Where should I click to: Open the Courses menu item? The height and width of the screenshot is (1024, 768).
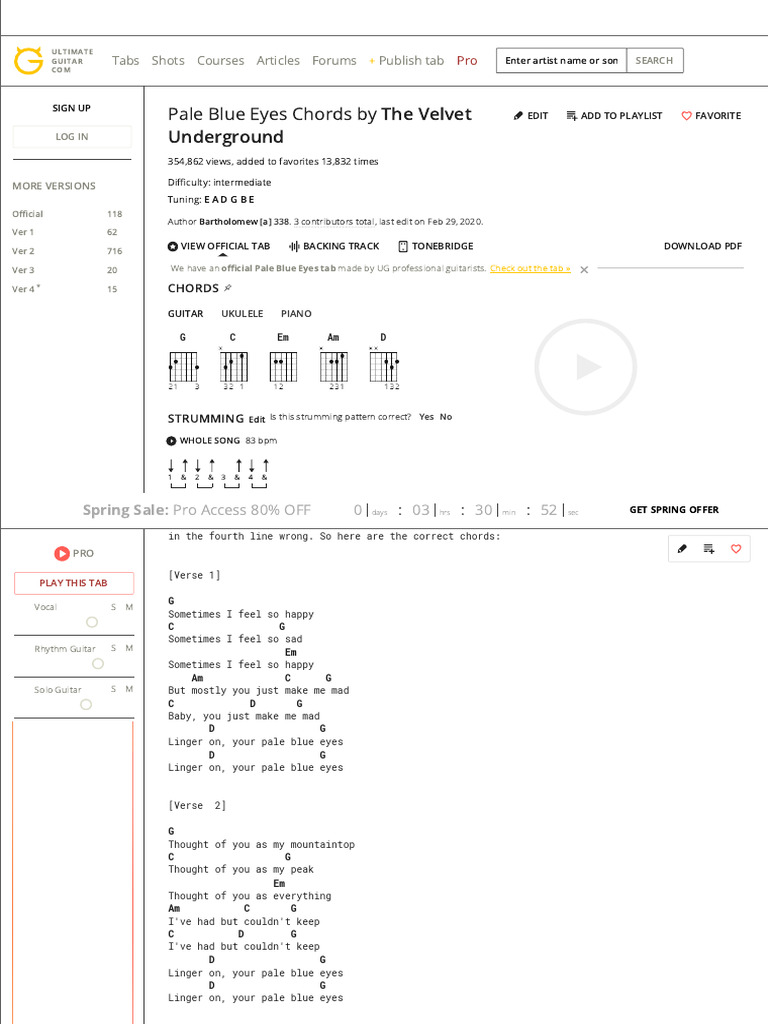pyautogui.click(x=221, y=61)
